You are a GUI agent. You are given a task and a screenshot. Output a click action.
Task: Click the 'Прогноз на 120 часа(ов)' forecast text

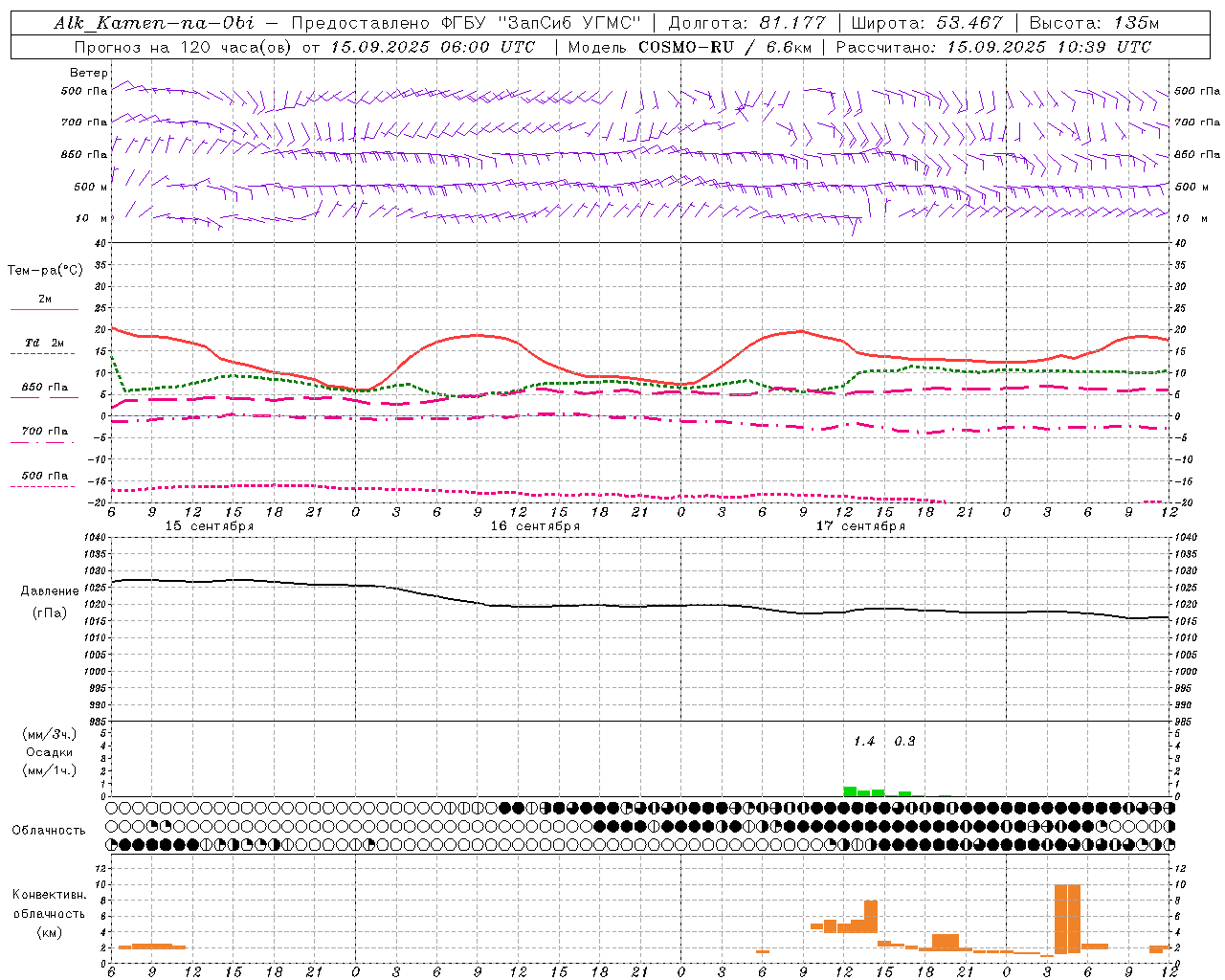point(184,47)
